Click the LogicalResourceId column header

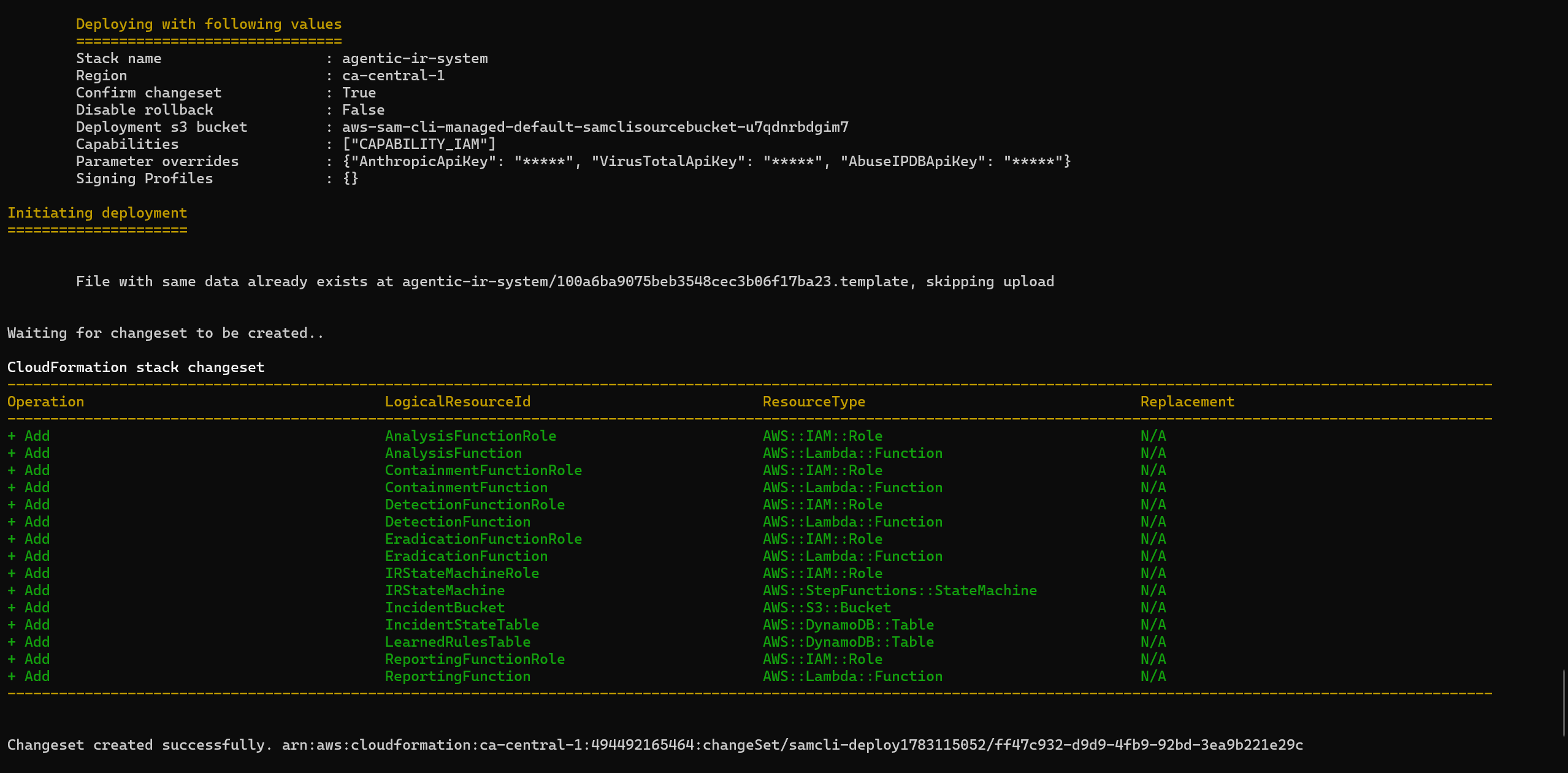tap(457, 402)
